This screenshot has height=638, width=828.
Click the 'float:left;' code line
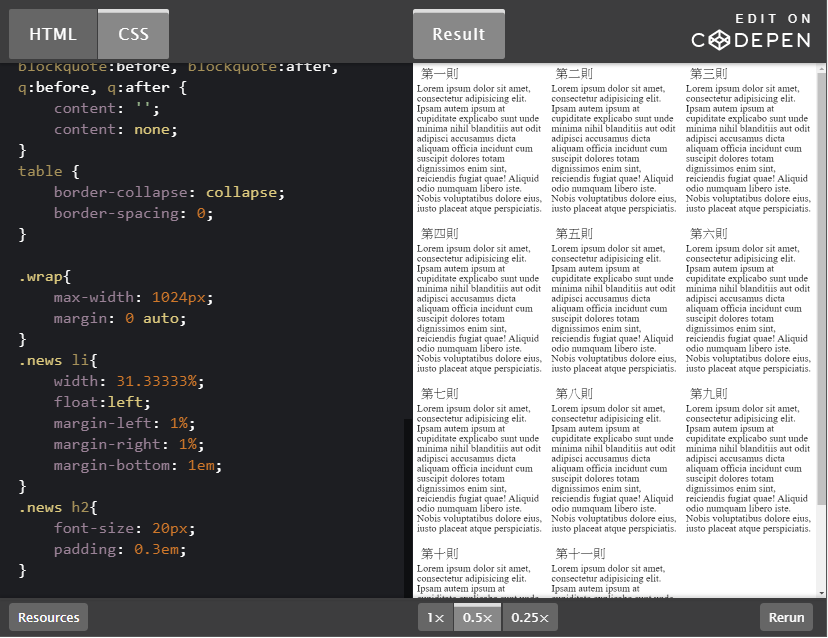[102, 402]
